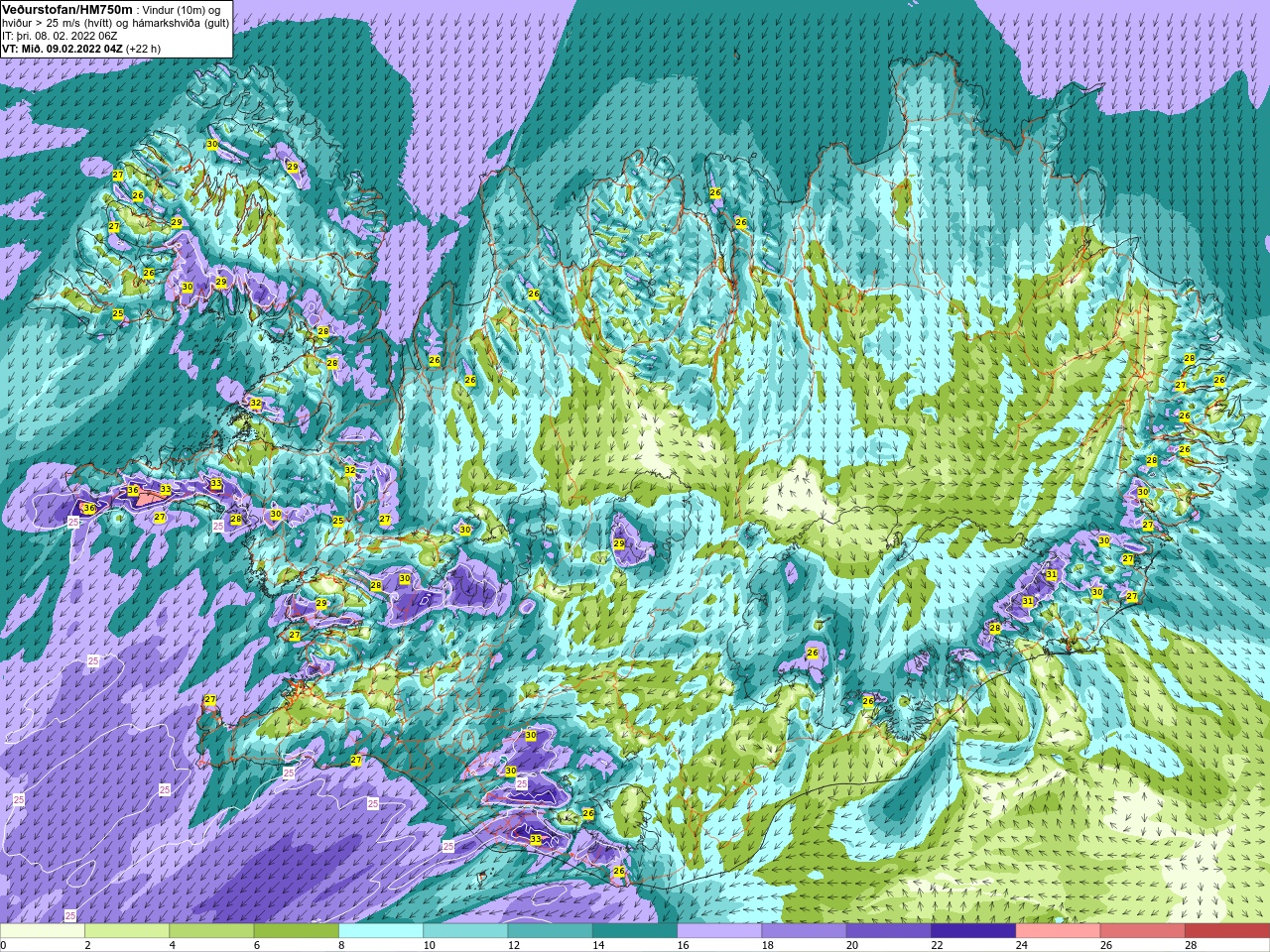
Task: Click the '22' tick label on the legend scale
Action: pyautogui.click(x=938, y=945)
